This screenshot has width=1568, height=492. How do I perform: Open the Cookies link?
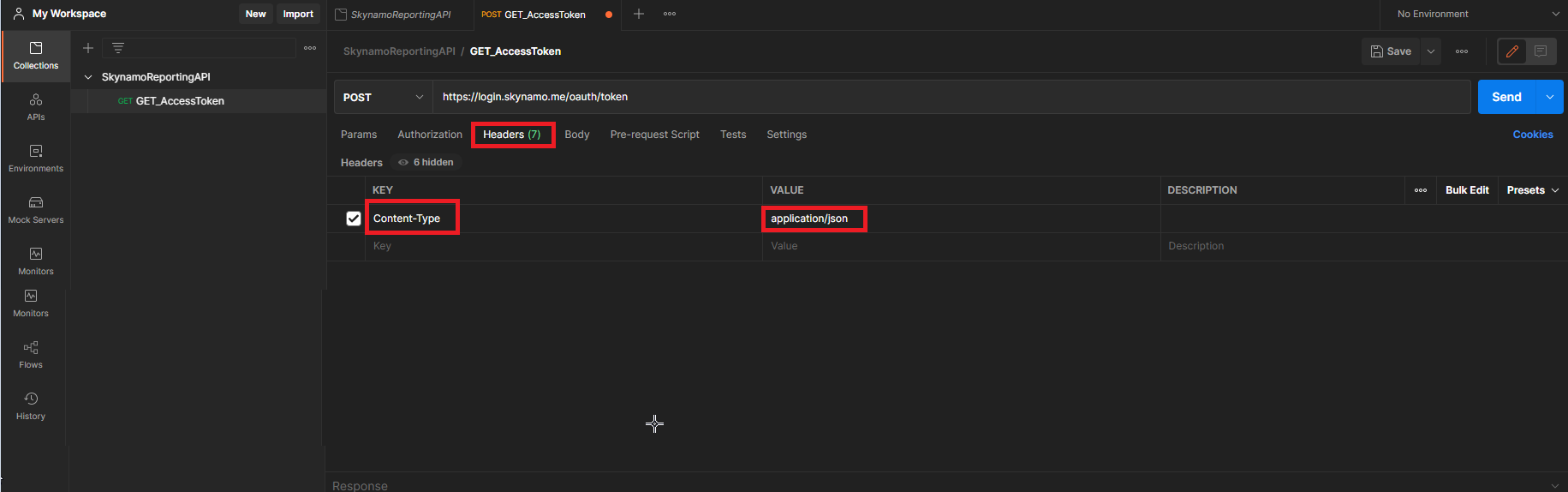click(1533, 135)
